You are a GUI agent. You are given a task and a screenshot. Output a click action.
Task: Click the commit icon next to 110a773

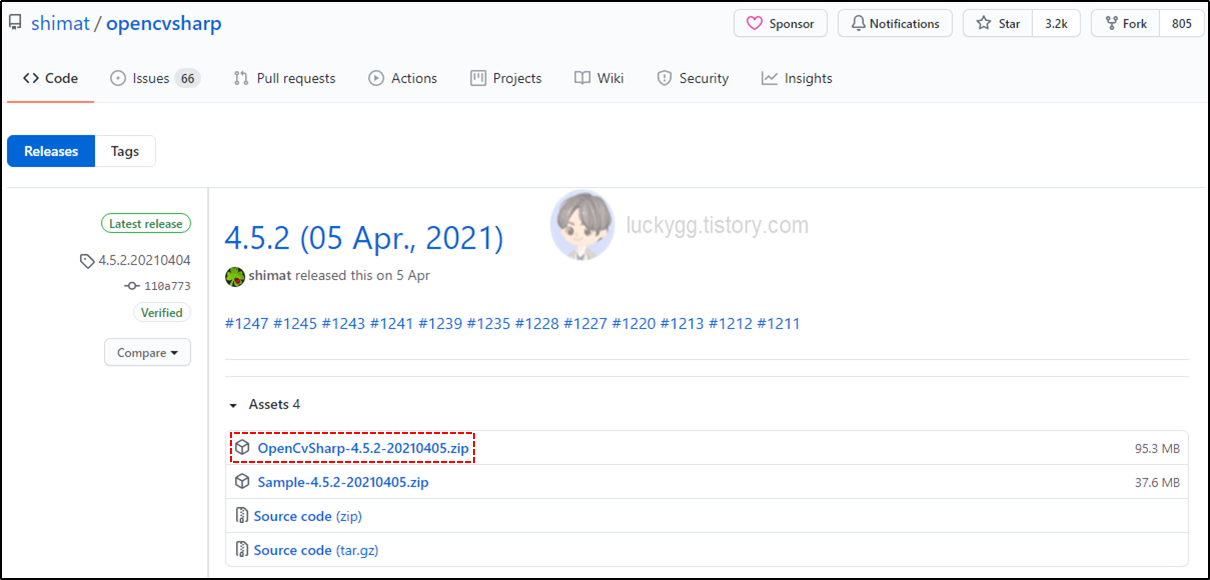pyautogui.click(x=130, y=285)
